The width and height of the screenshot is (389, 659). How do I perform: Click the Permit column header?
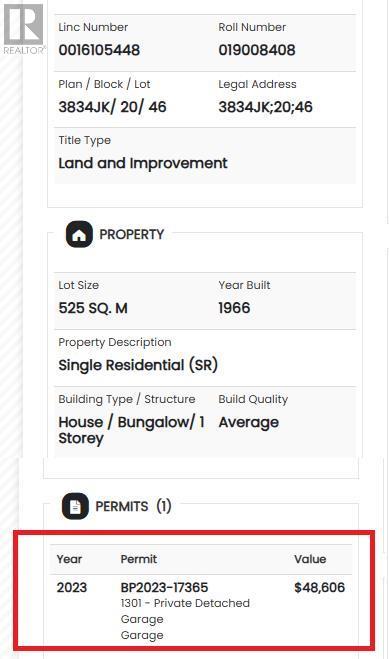139,559
